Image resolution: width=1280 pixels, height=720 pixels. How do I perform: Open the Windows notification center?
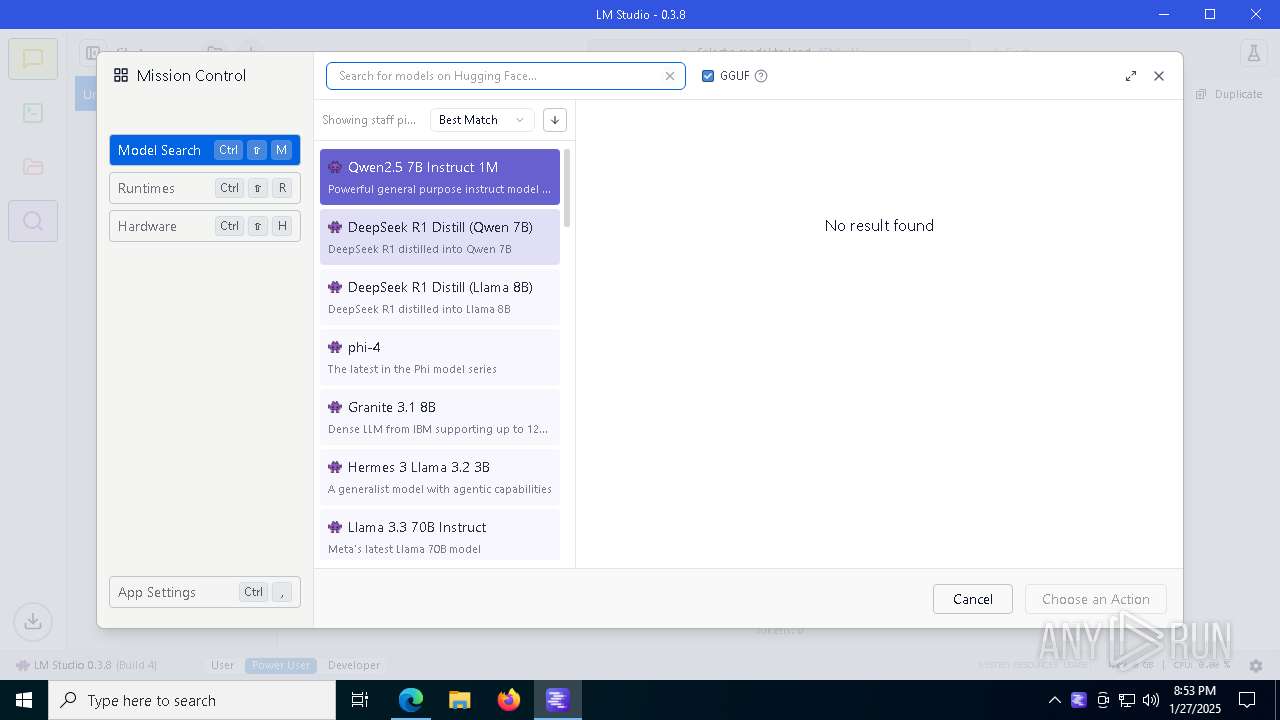(x=1247, y=700)
